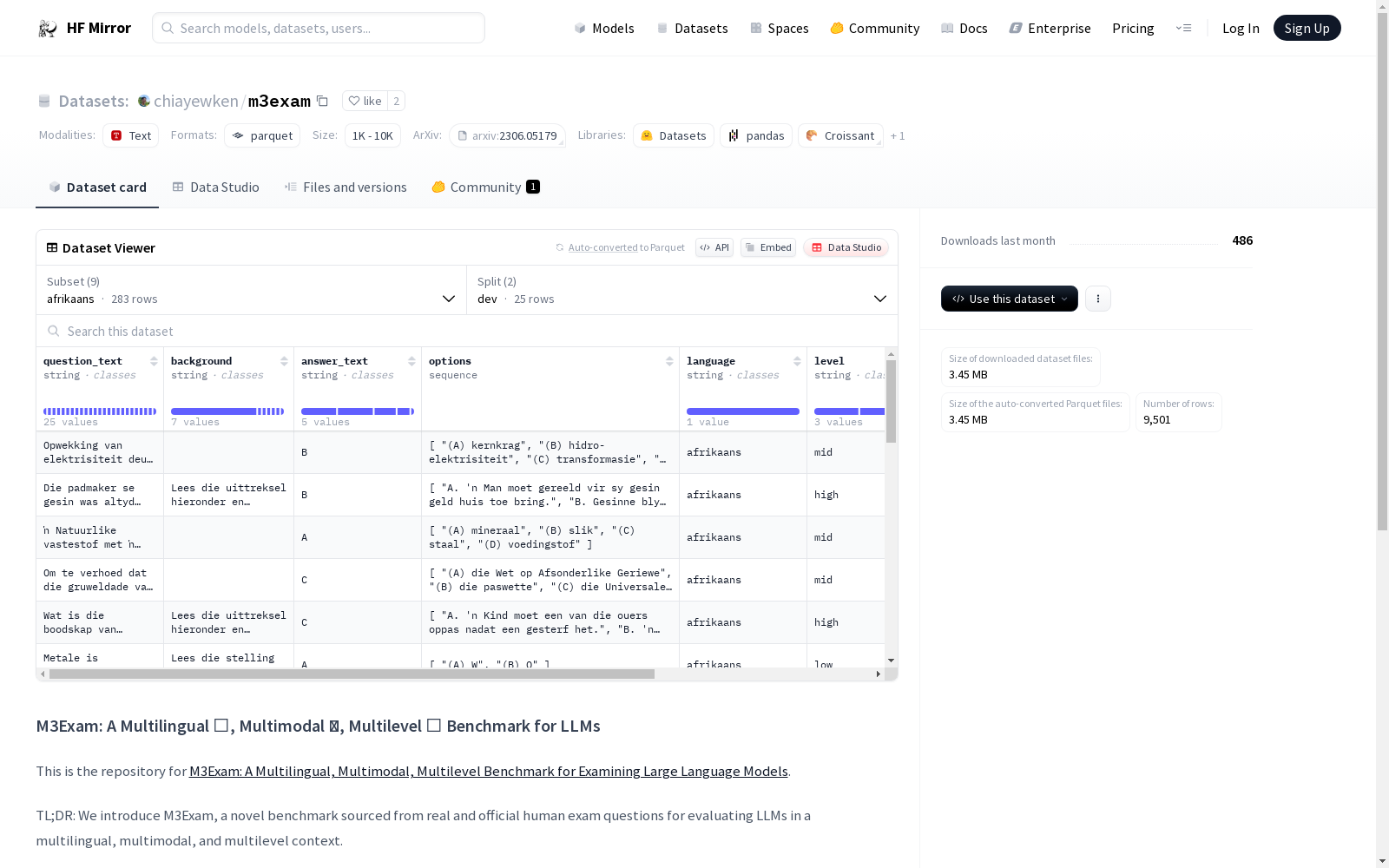Expand the +1 libraries list
This screenshot has height=868, width=1389.
(898, 135)
